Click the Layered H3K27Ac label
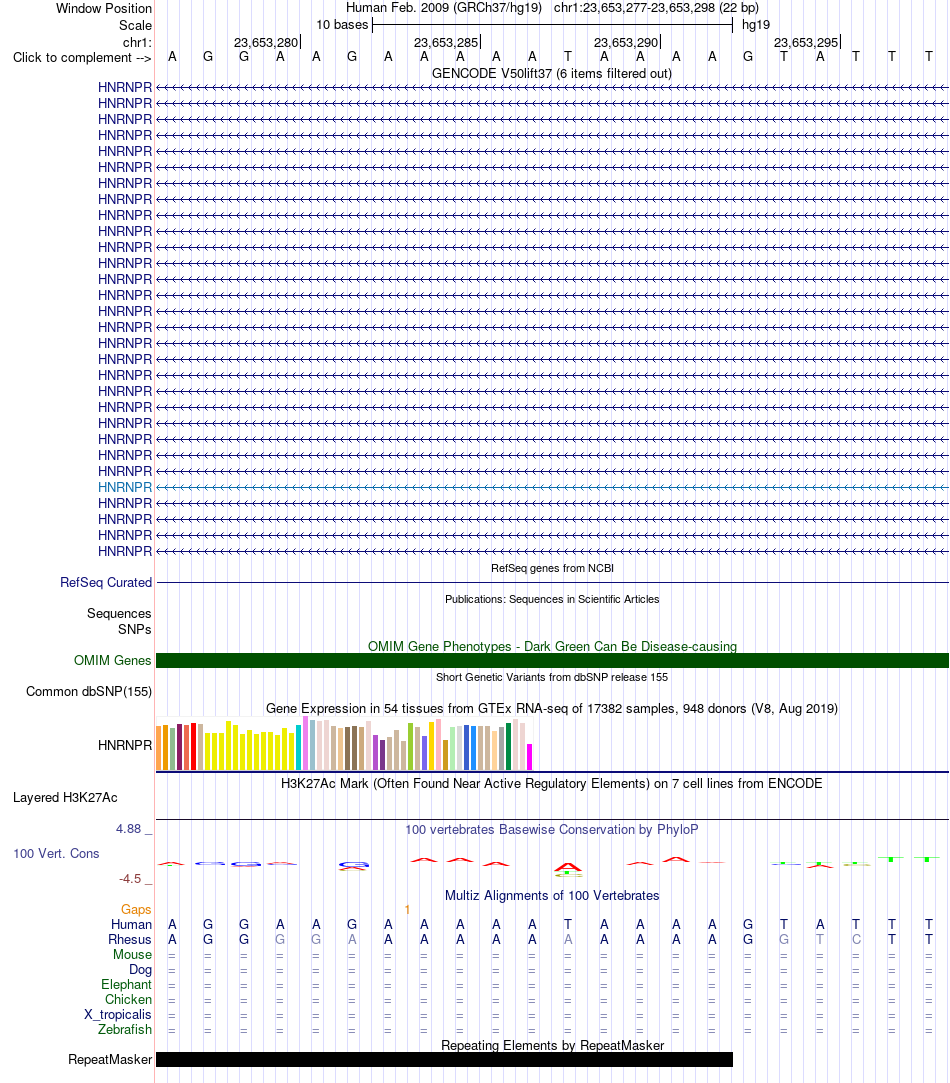Screen dimensions: 950x1083 (65, 798)
